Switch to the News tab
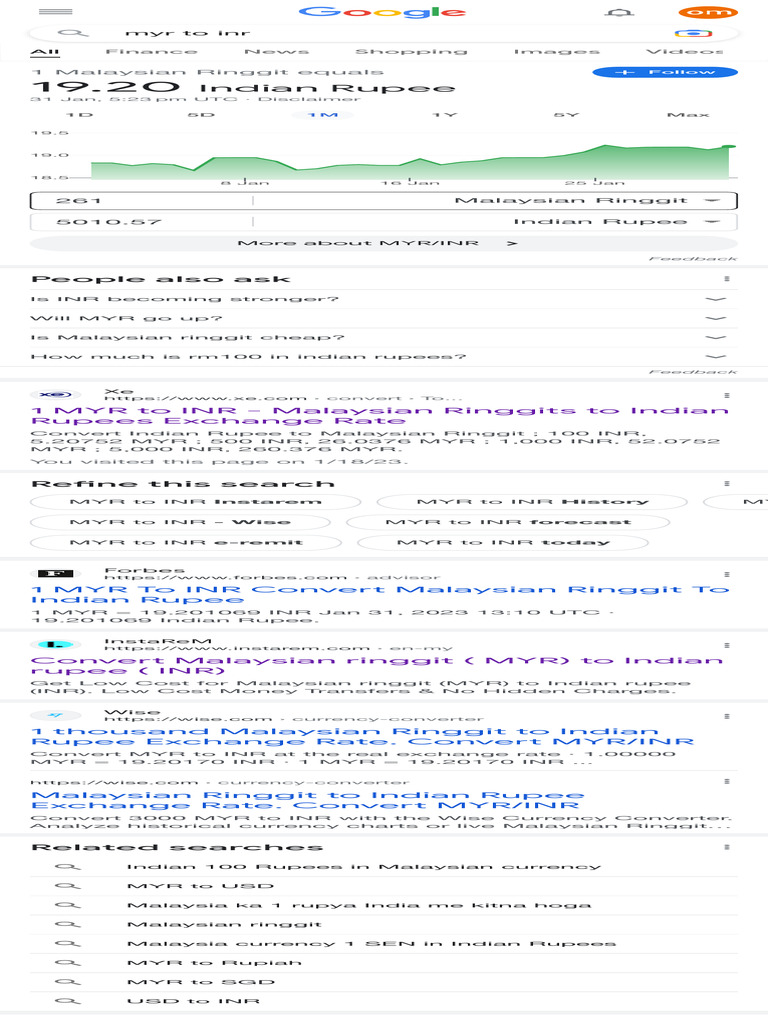Image resolution: width=768 pixels, height=1024 pixels. click(x=276, y=51)
